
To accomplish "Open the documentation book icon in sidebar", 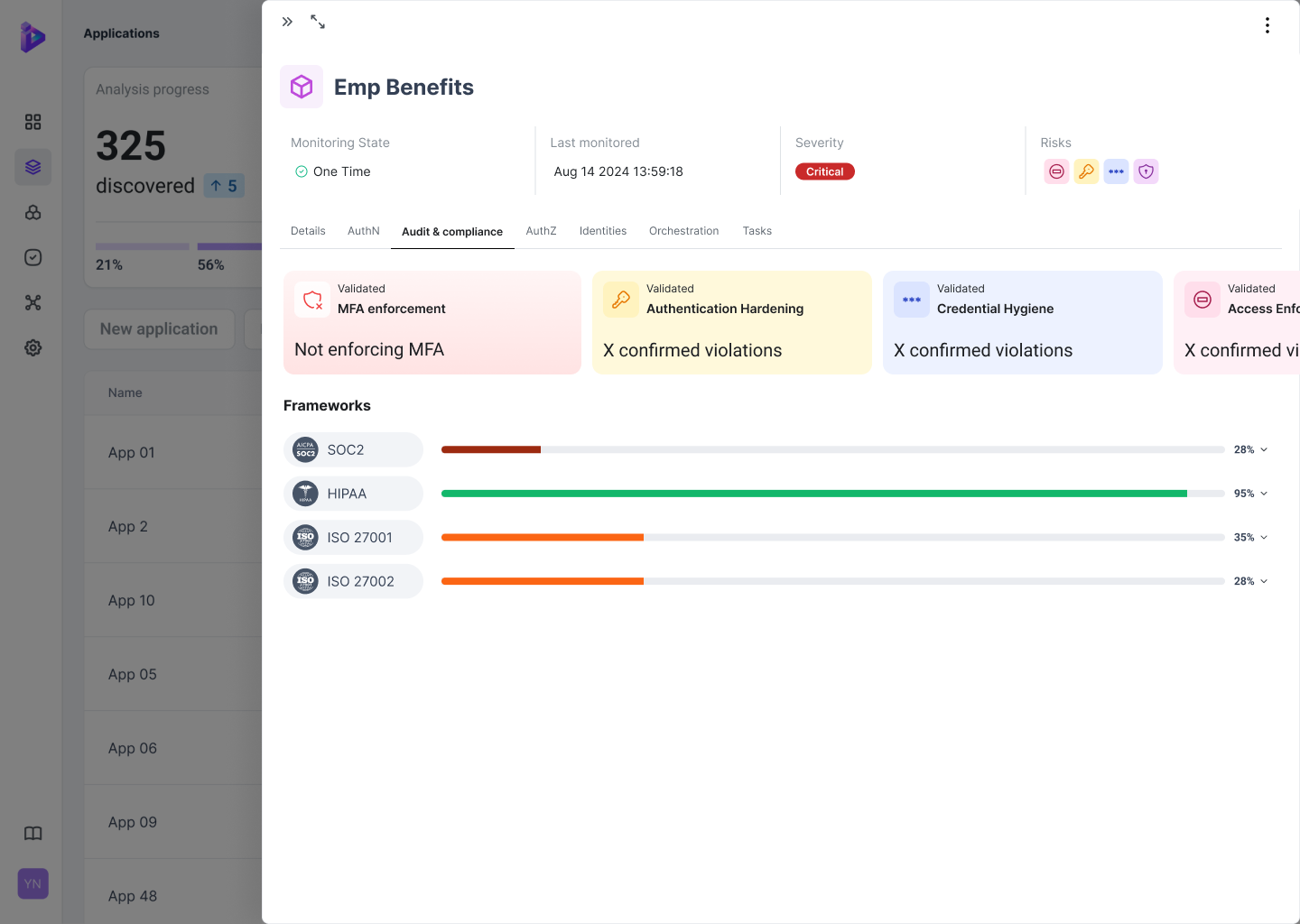I will click(x=33, y=833).
